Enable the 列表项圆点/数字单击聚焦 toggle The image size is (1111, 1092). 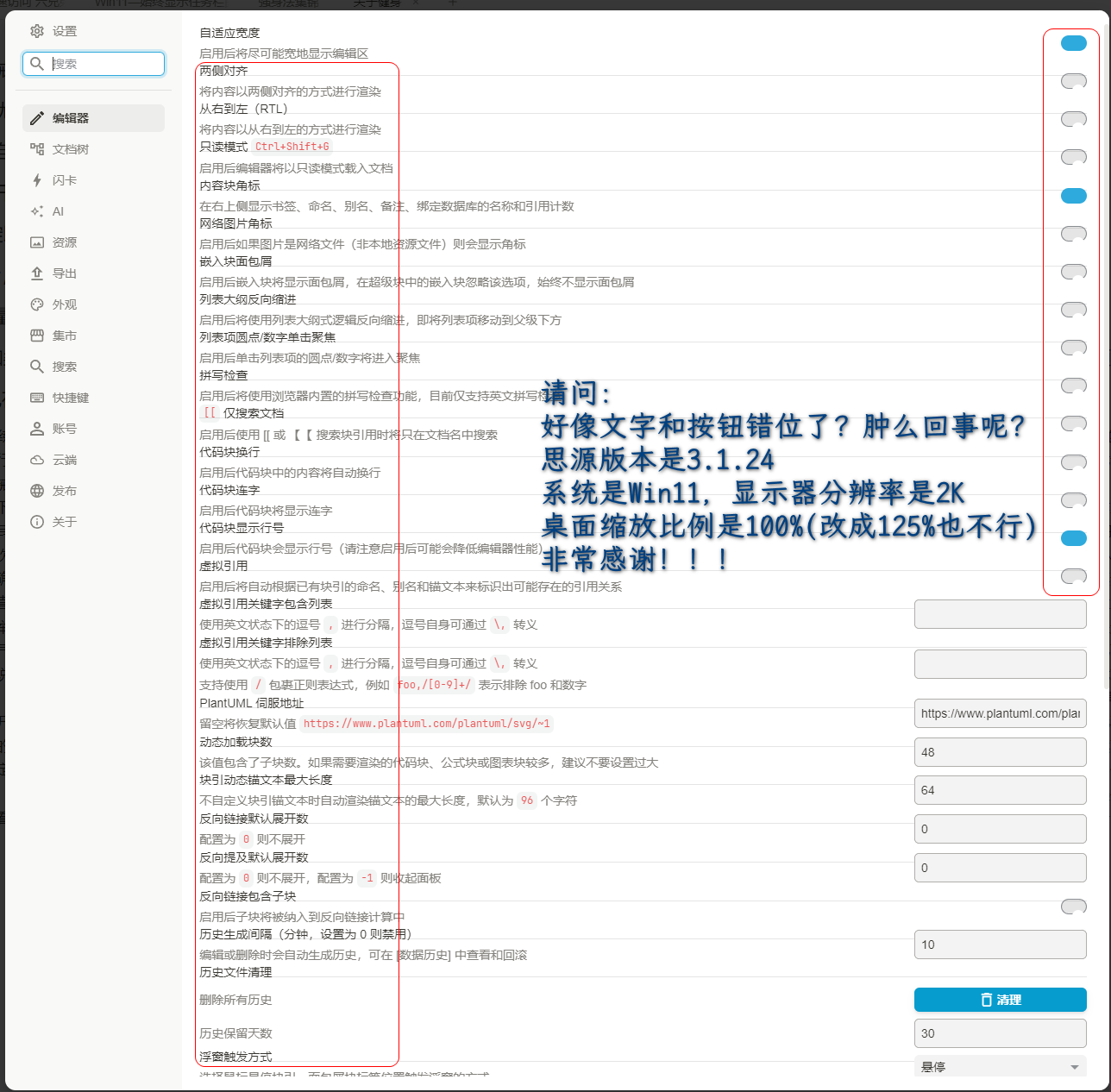[1074, 348]
